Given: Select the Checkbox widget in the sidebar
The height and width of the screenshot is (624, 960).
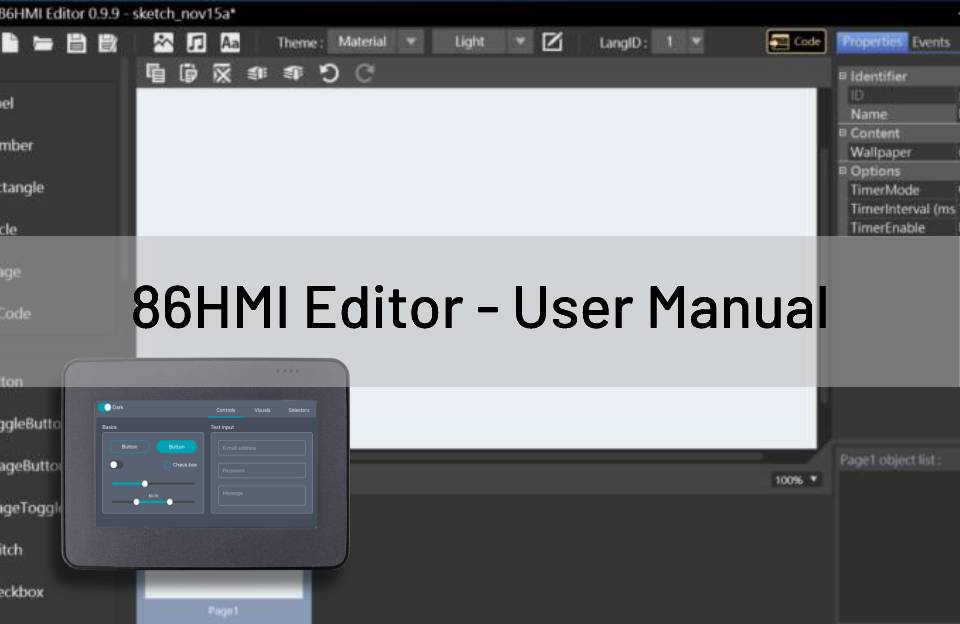Looking at the screenshot, I should click(x=25, y=592).
